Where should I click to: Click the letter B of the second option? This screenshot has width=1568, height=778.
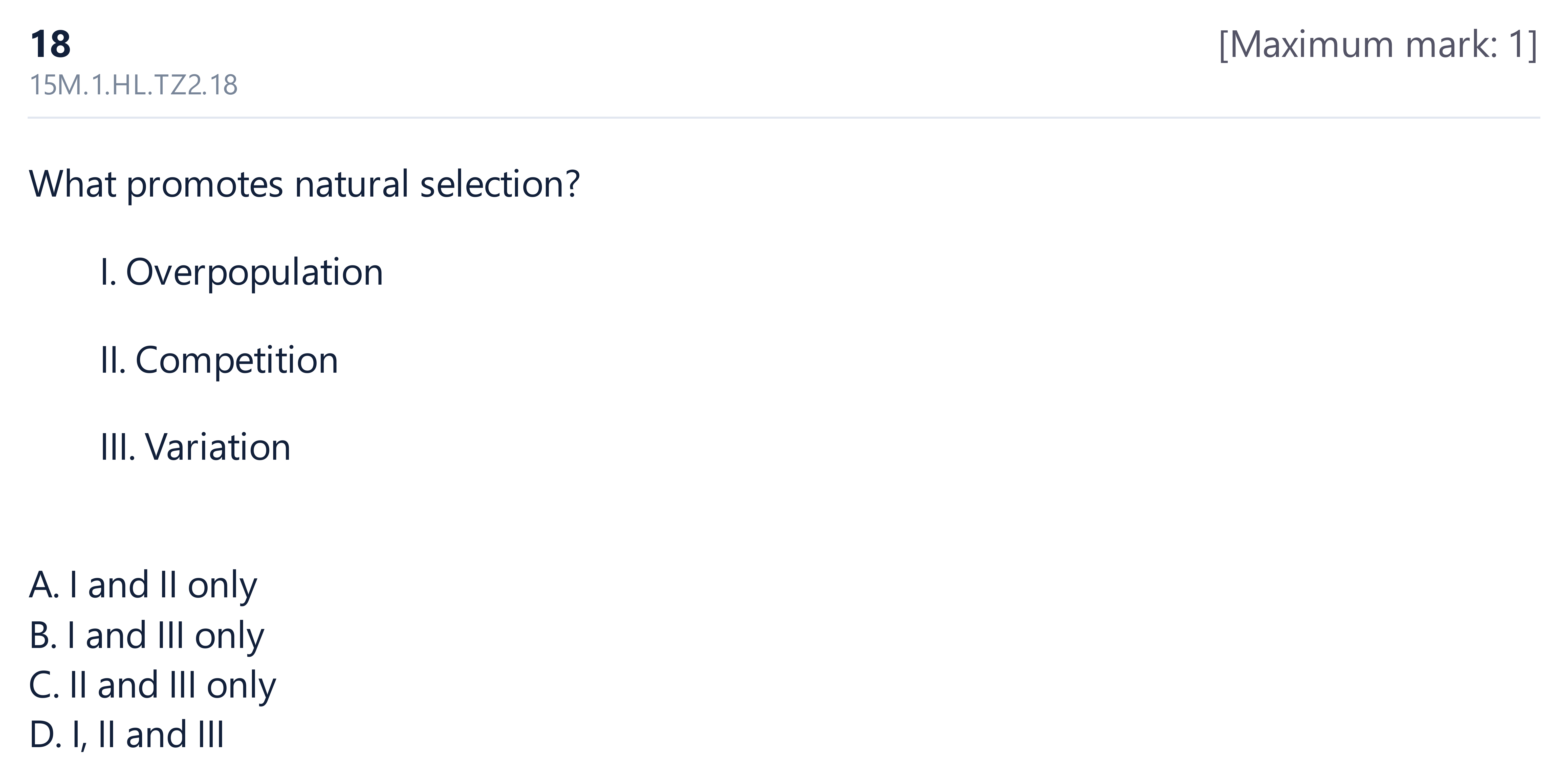41,636
